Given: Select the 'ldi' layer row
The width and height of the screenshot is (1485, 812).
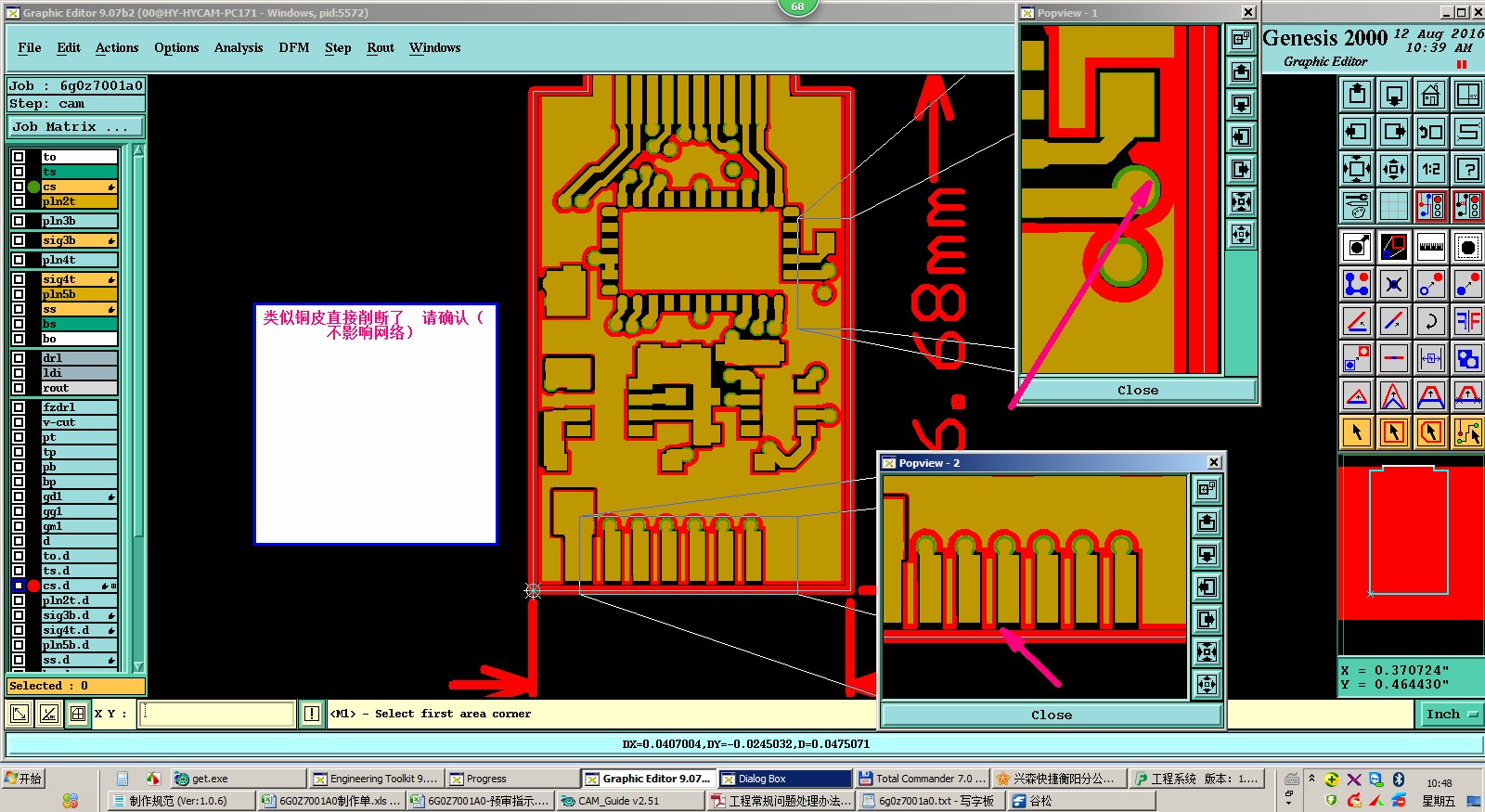Looking at the screenshot, I should pyautogui.click(x=79, y=373).
